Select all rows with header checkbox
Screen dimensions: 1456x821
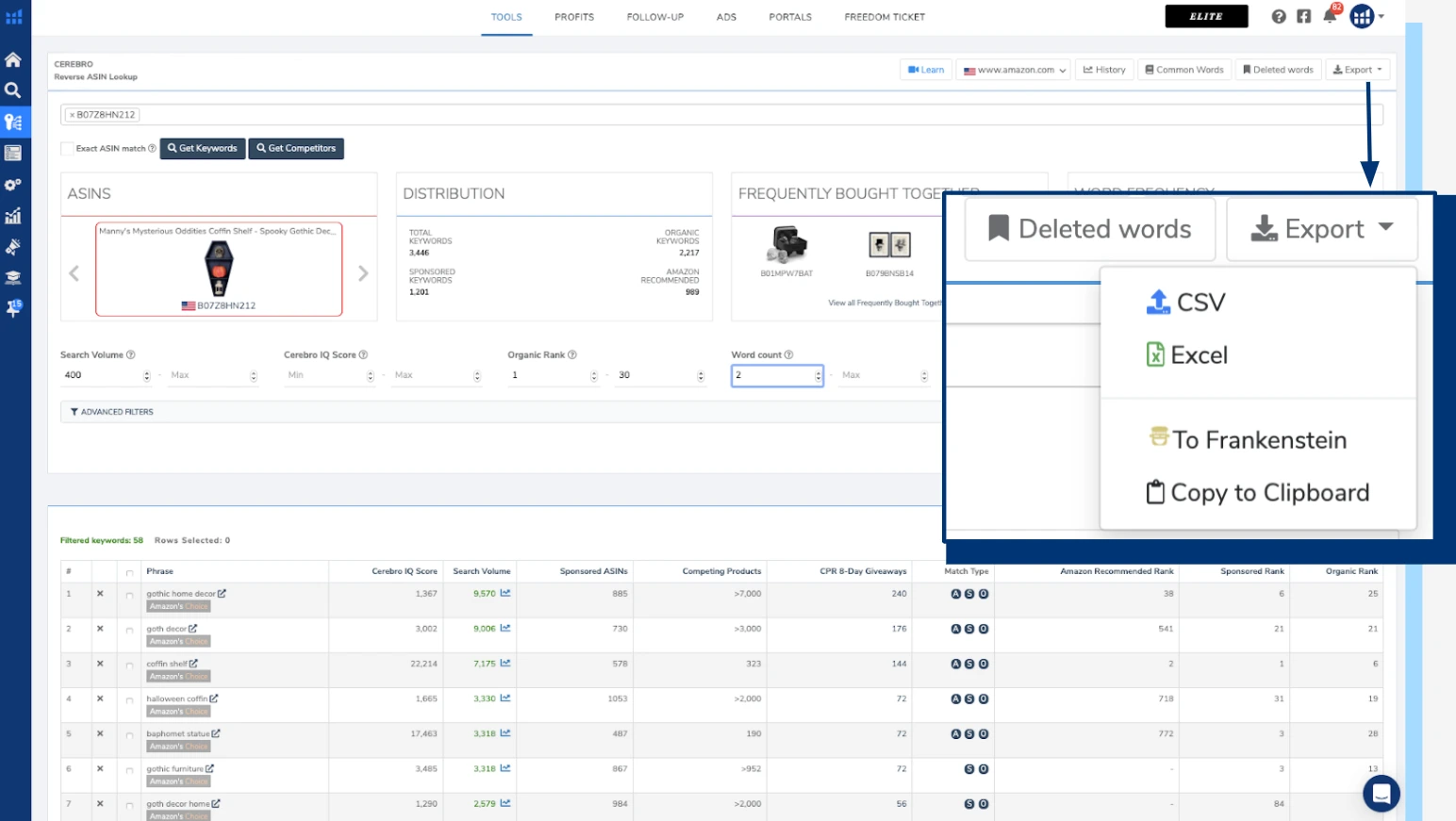click(x=129, y=572)
